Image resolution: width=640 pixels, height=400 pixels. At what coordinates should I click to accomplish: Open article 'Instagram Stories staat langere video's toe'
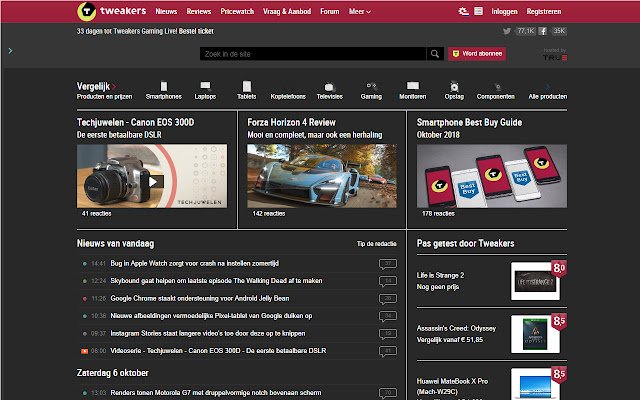208,333
